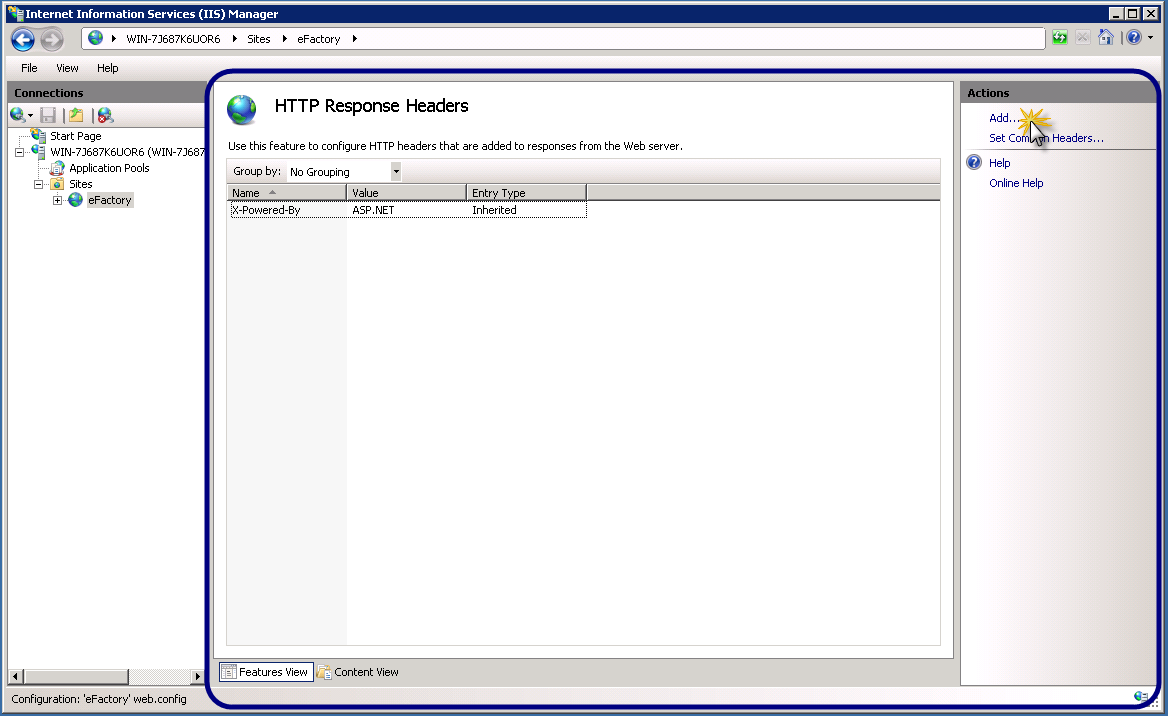This screenshot has height=716, width=1168.
Task: Open the Help menu in the menu bar
Action: pos(107,68)
